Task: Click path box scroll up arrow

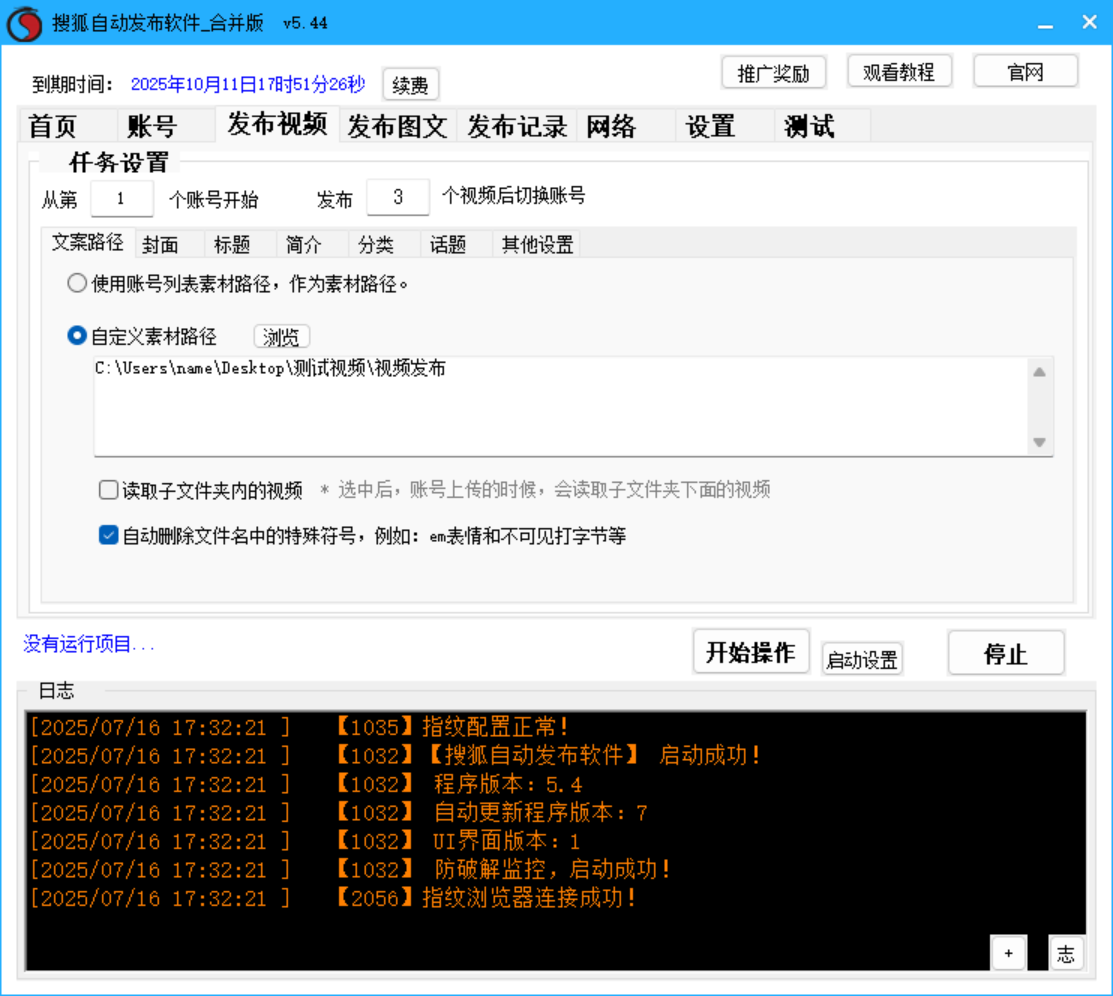Action: coord(1039,372)
